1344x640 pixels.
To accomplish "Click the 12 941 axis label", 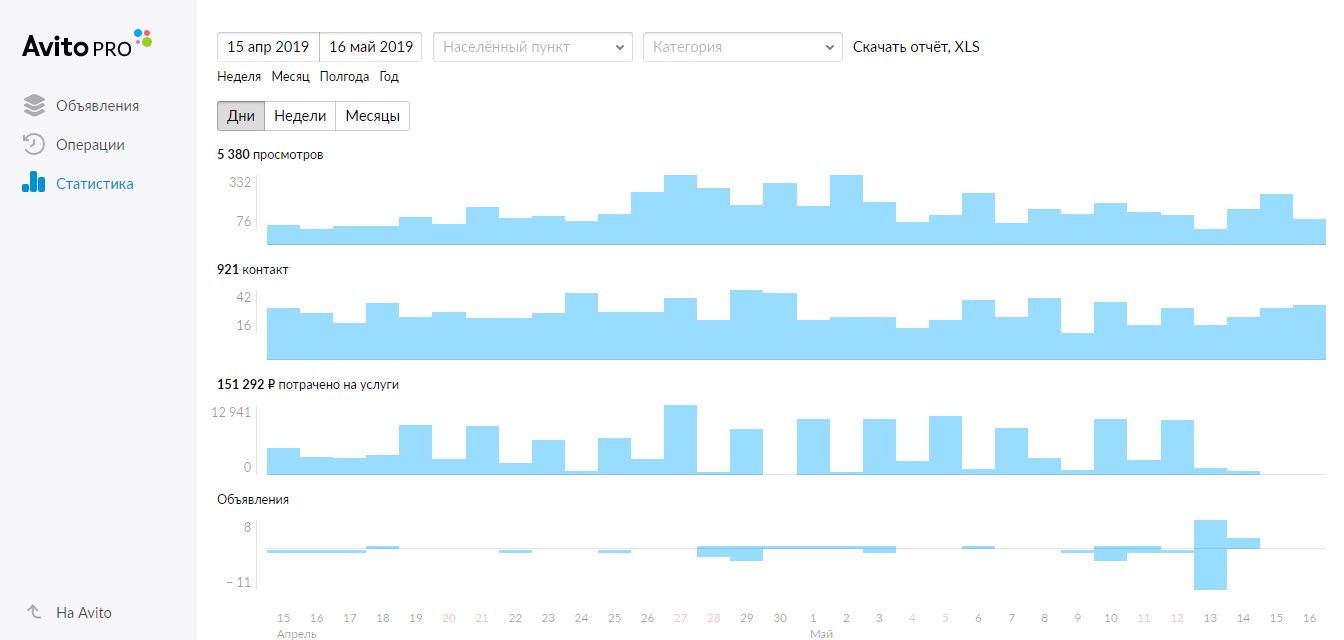I will pyautogui.click(x=232, y=413).
